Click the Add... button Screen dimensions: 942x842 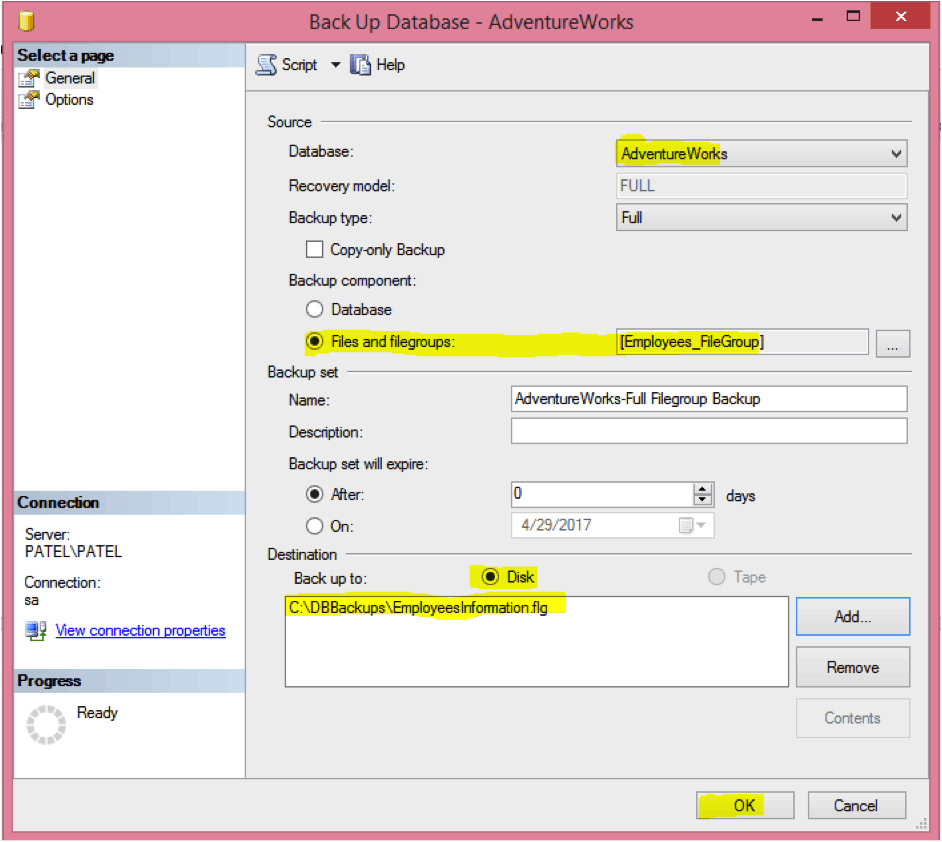click(852, 616)
